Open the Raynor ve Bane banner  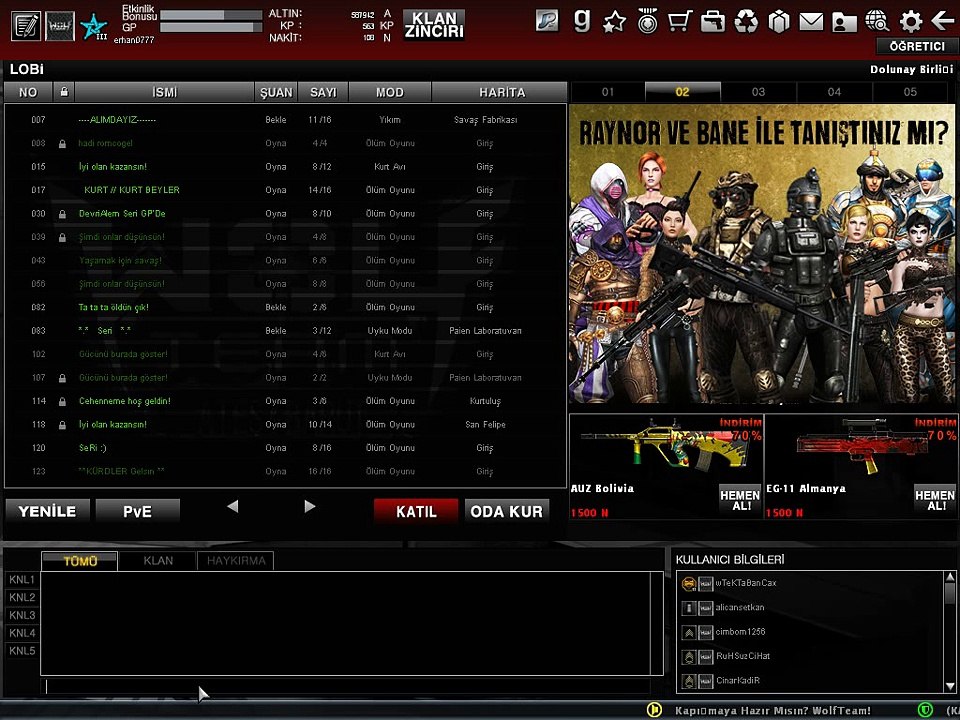click(762, 253)
